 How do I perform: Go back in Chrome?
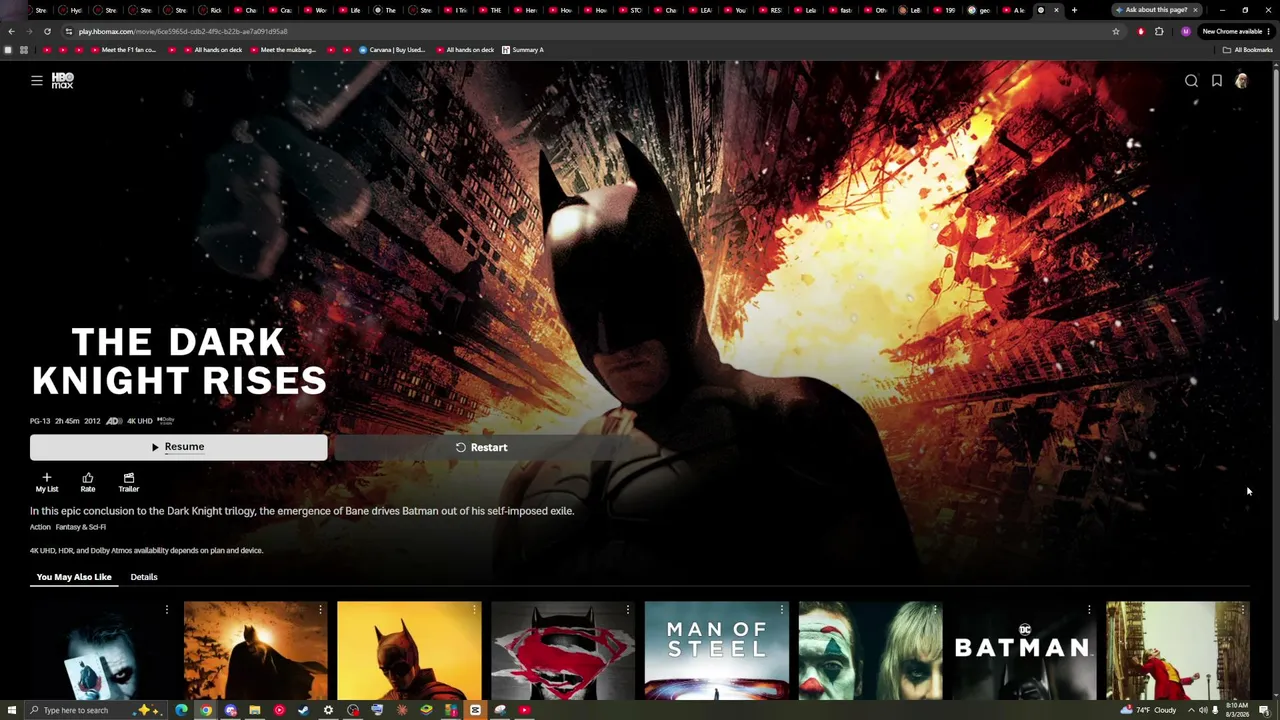(11, 31)
